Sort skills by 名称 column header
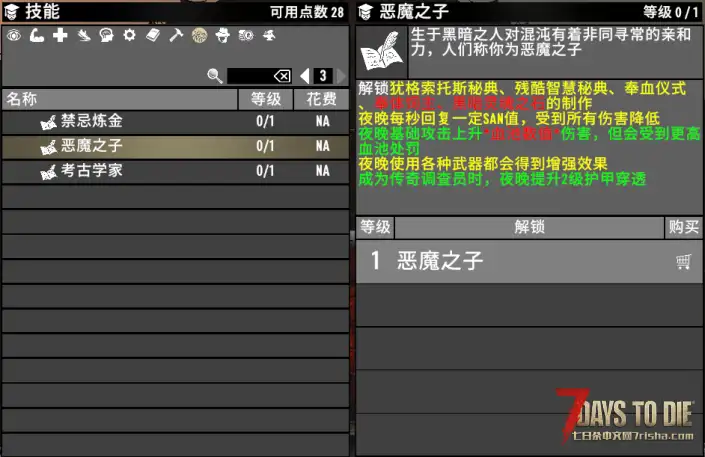 pyautogui.click(x=120, y=99)
